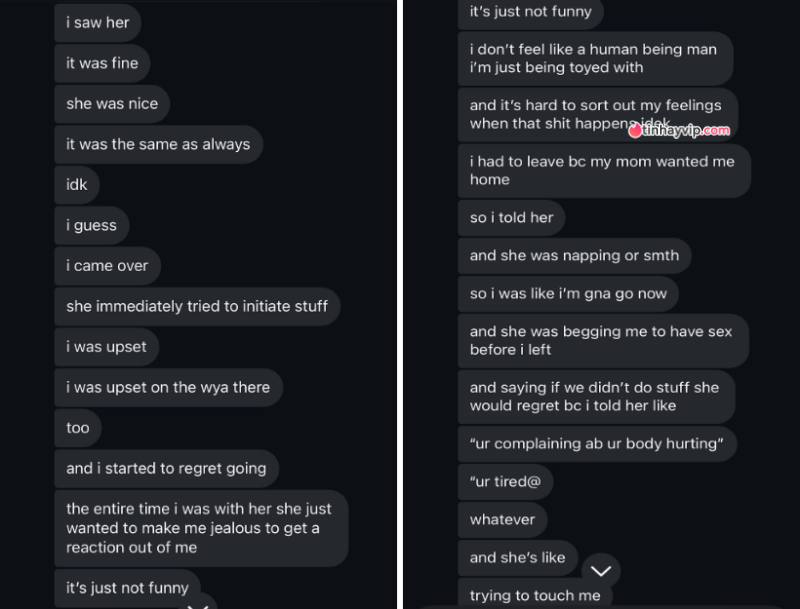Click the "she was nice" message bubble
This screenshot has height=609, width=800.
tap(112, 104)
